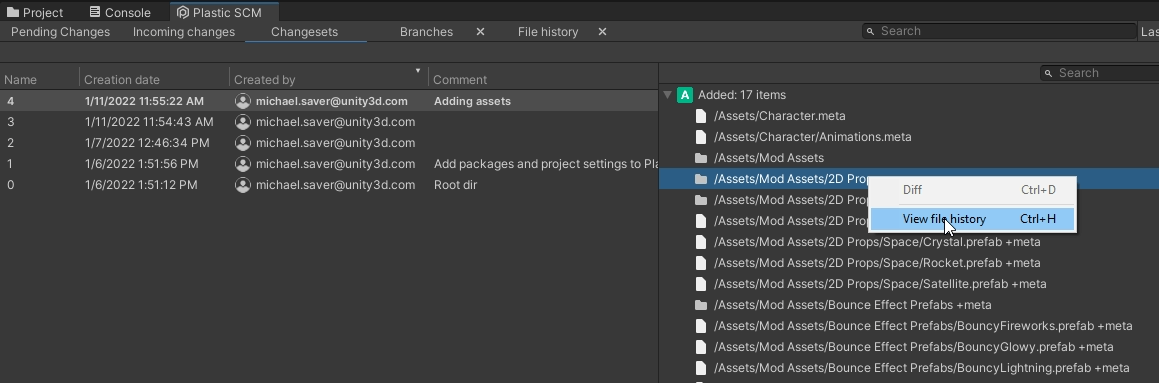Click file icon of Crystal.prefab
The width and height of the screenshot is (1159, 383).
coord(701,242)
